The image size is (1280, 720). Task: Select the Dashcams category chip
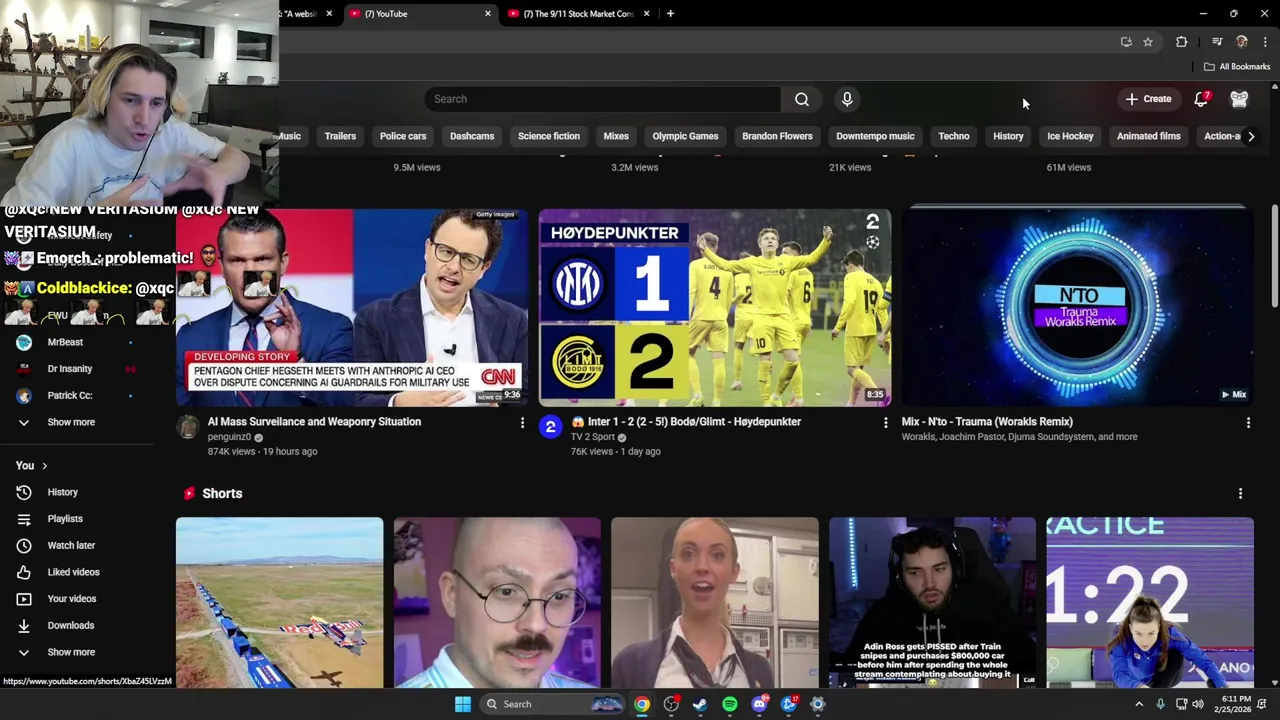[x=472, y=136]
